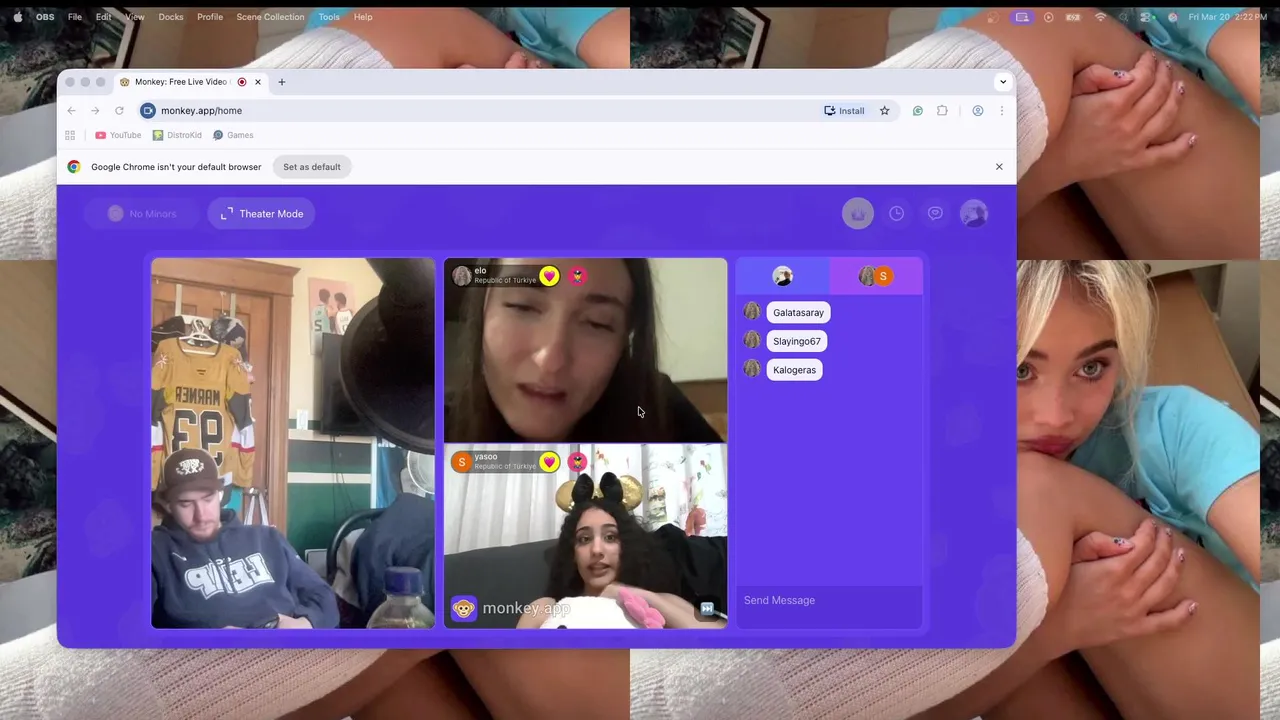
Task: Open the OBS application menu
Action: (x=45, y=17)
